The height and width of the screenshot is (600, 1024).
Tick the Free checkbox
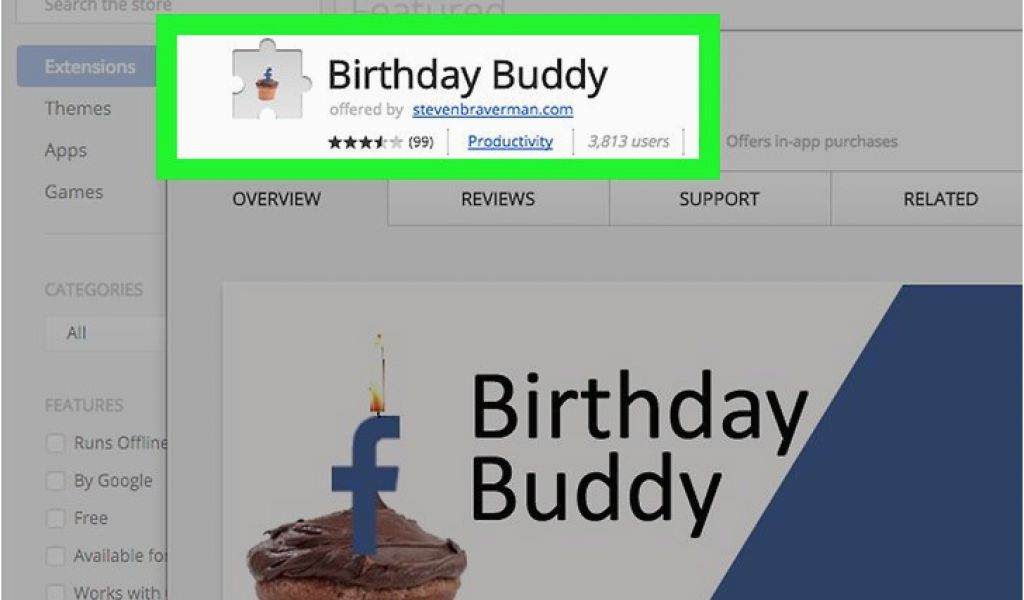(x=56, y=519)
